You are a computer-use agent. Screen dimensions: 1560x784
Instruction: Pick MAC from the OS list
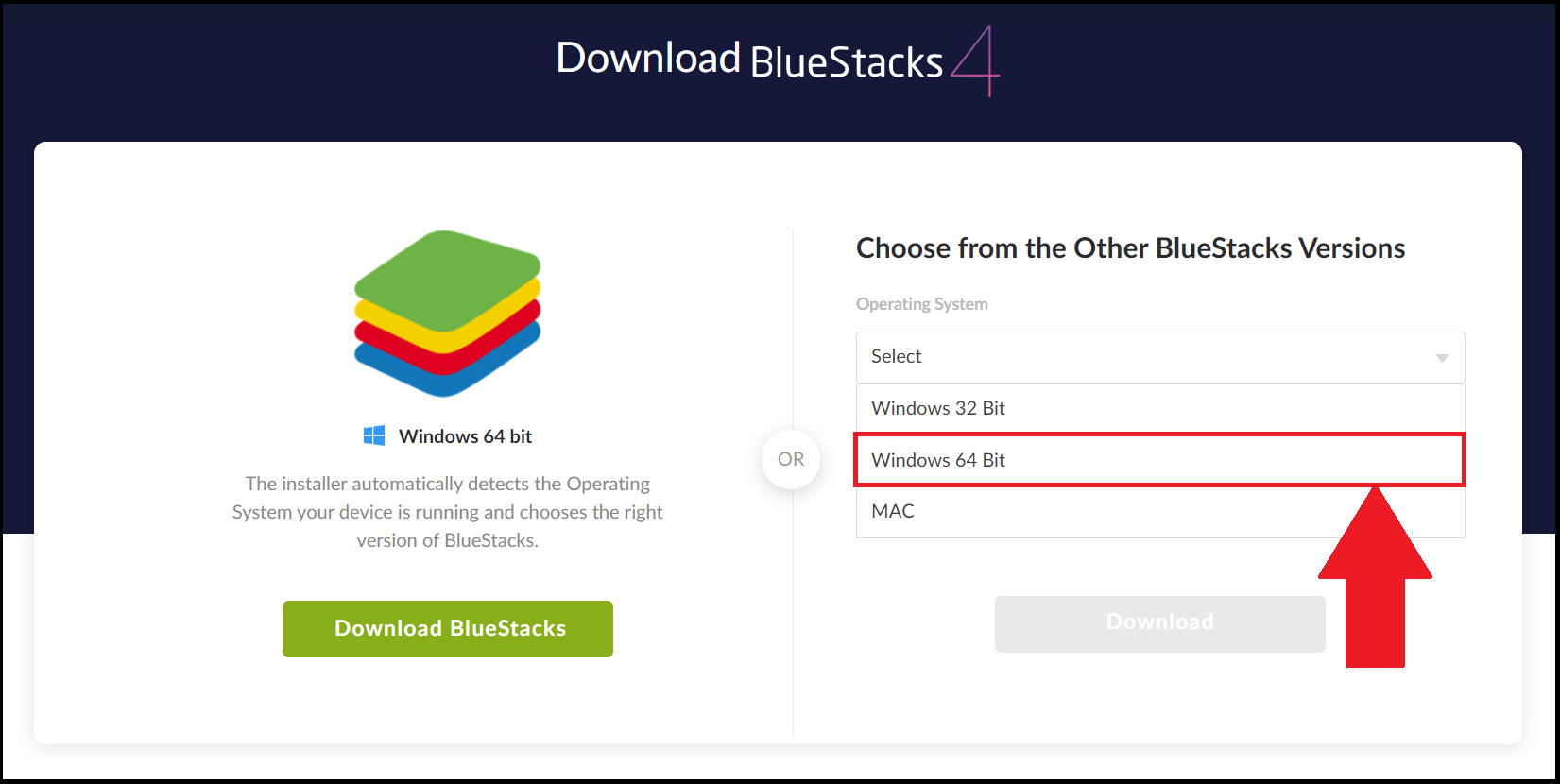coord(1160,512)
